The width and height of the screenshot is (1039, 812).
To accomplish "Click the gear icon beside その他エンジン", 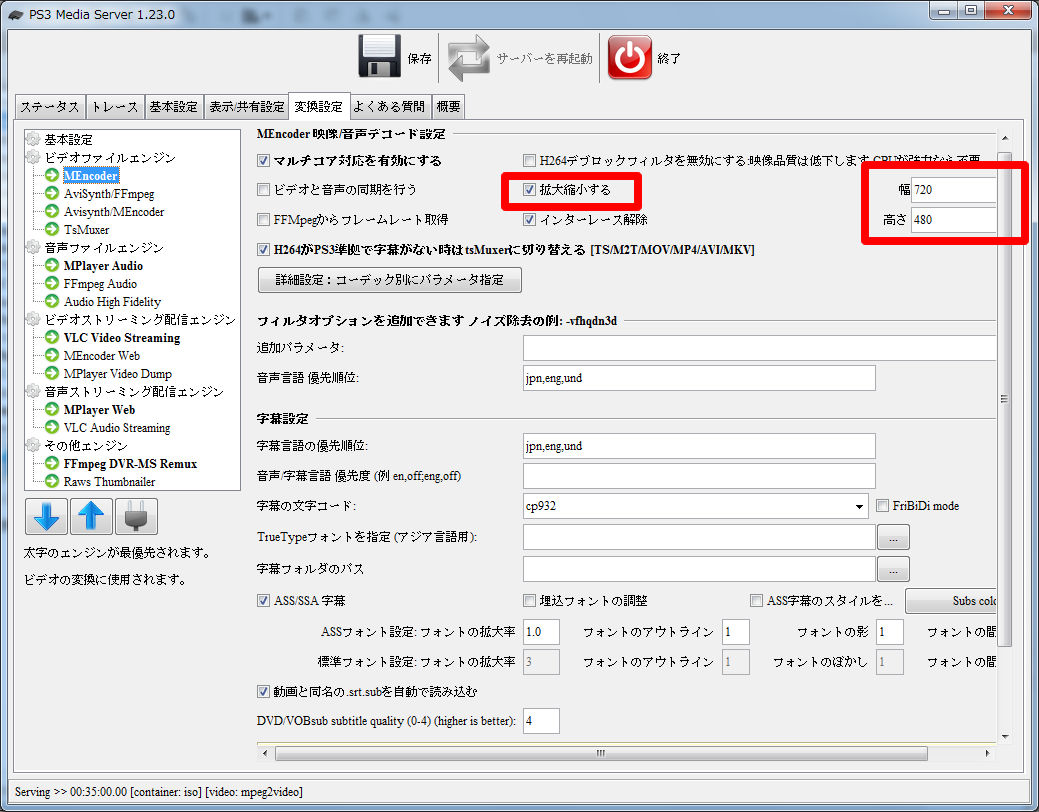I will coord(33,445).
